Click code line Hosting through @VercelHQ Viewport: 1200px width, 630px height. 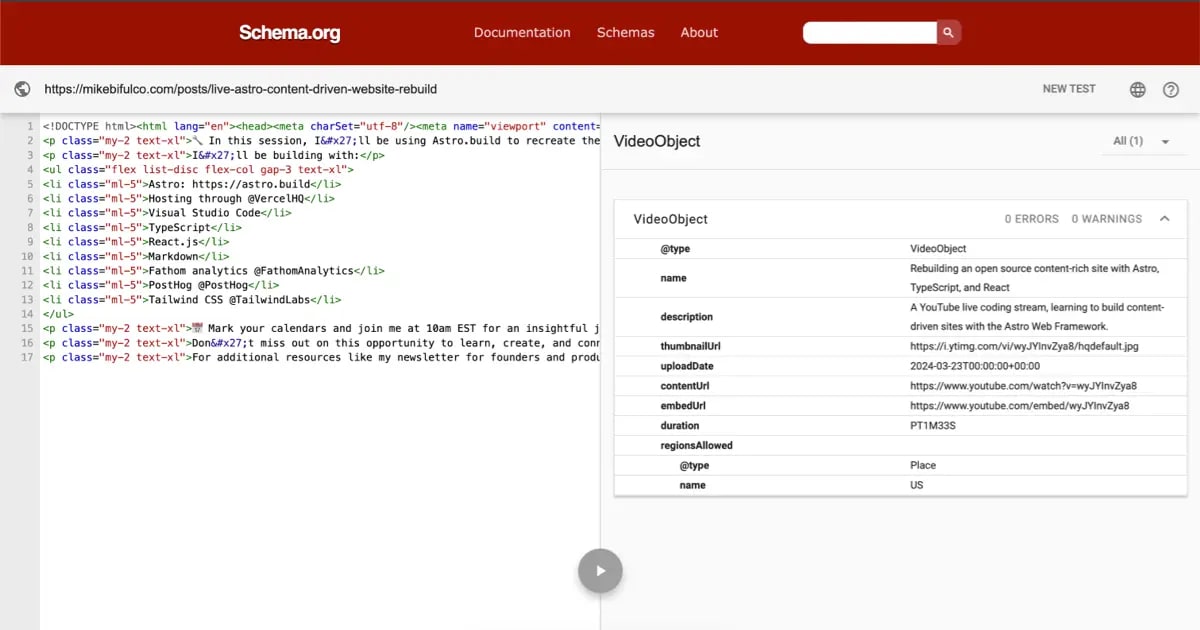tap(189, 198)
